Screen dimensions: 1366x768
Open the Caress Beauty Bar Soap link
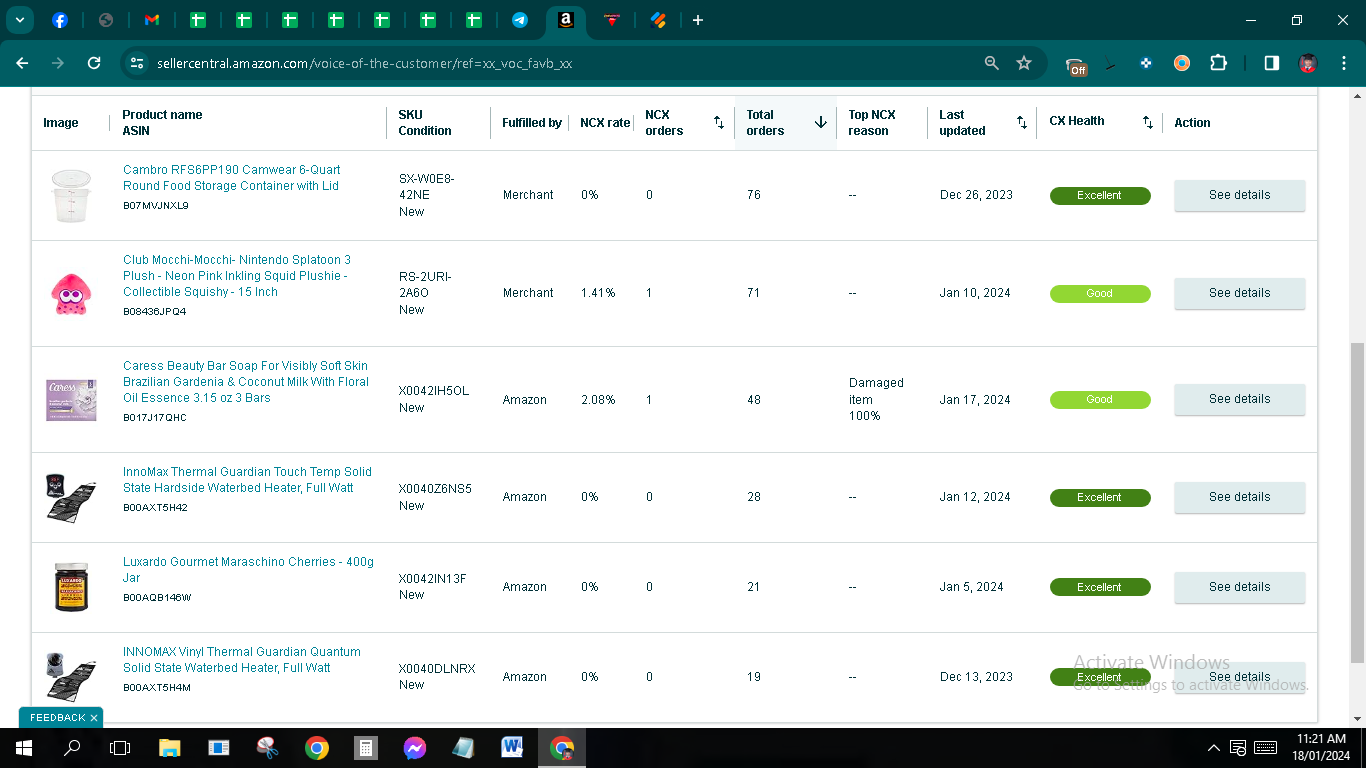(246, 382)
